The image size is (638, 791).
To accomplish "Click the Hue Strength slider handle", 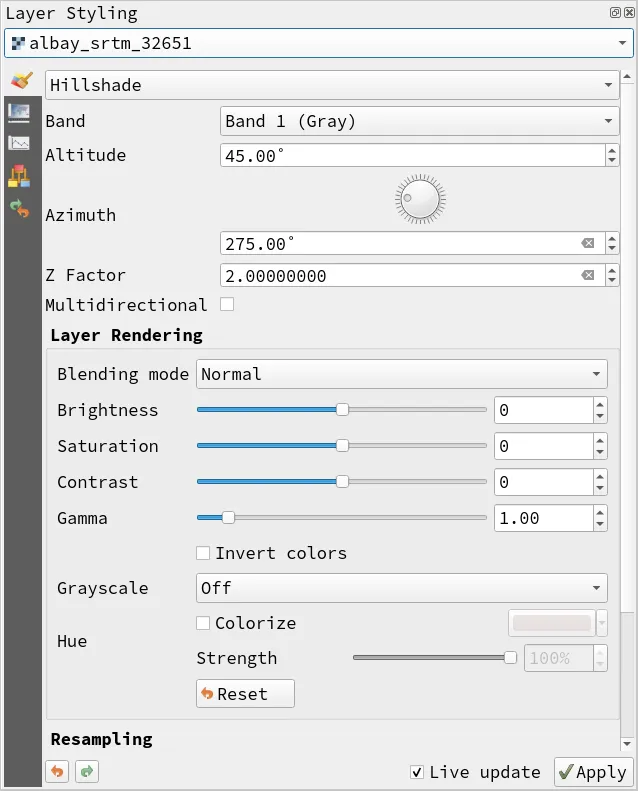I will point(510,658).
